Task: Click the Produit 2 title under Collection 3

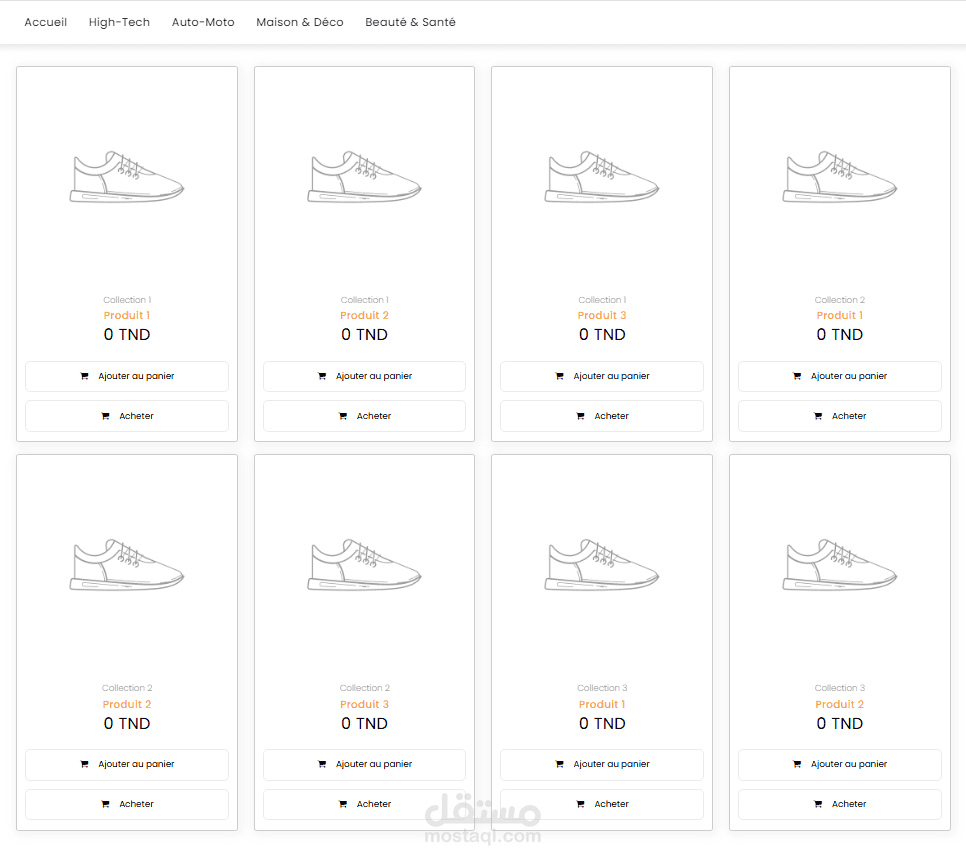Action: point(840,704)
